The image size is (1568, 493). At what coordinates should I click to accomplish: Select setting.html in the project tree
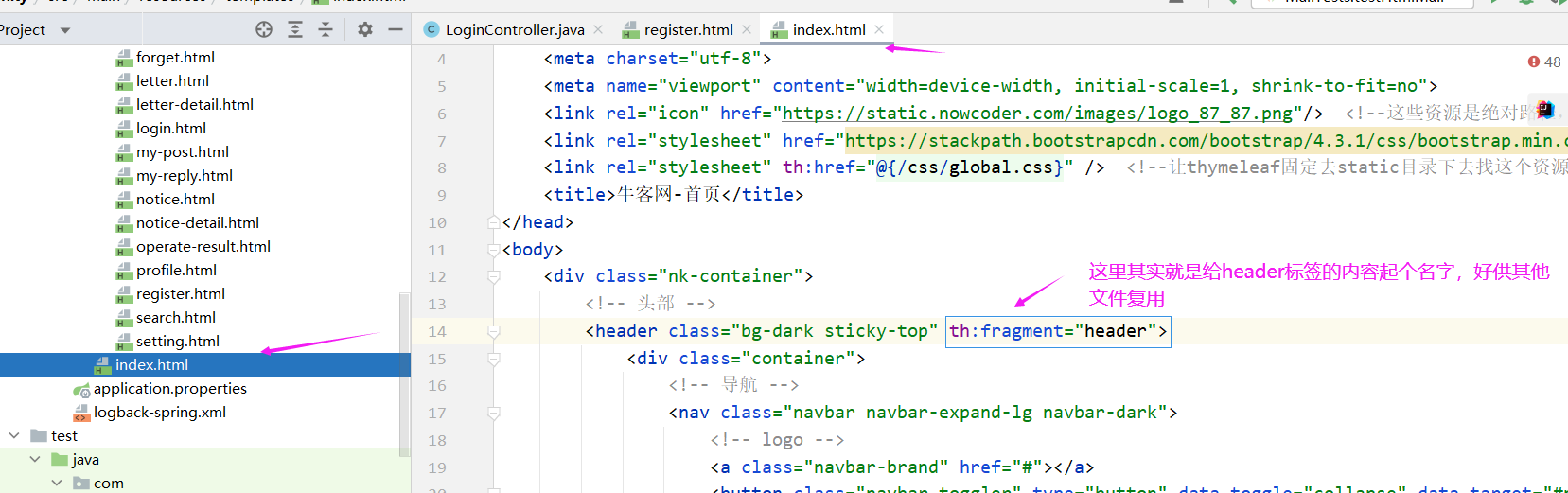tap(178, 342)
